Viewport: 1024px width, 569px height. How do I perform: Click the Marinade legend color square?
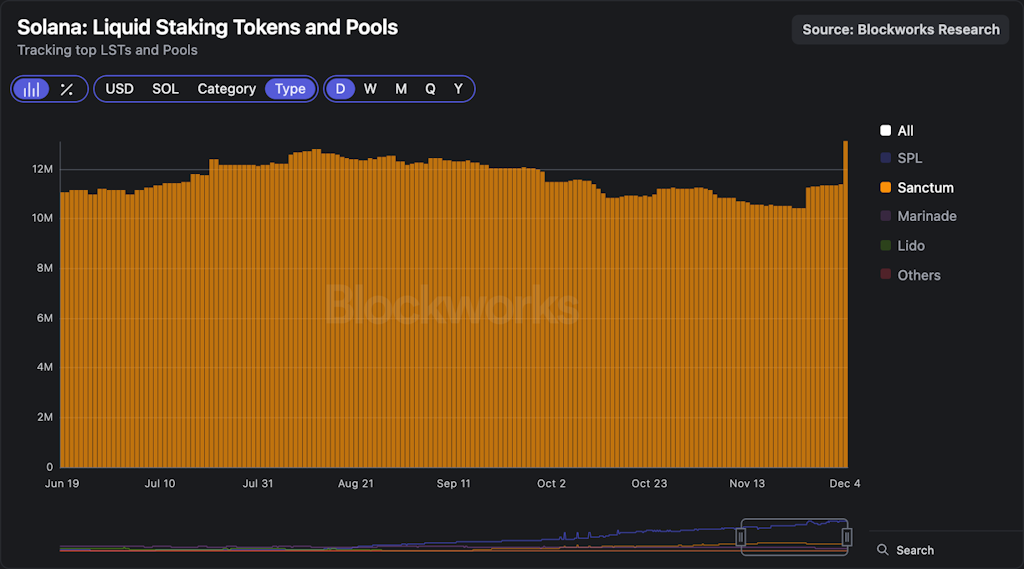coord(885,216)
